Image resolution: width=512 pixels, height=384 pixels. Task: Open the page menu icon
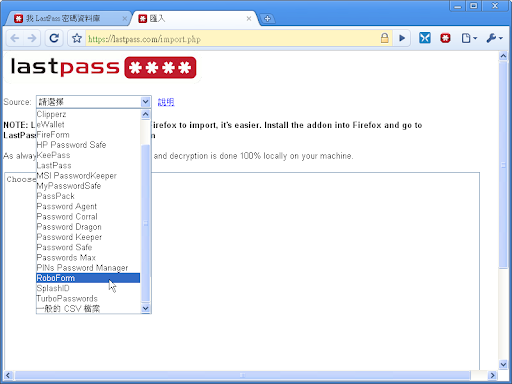(x=469, y=38)
